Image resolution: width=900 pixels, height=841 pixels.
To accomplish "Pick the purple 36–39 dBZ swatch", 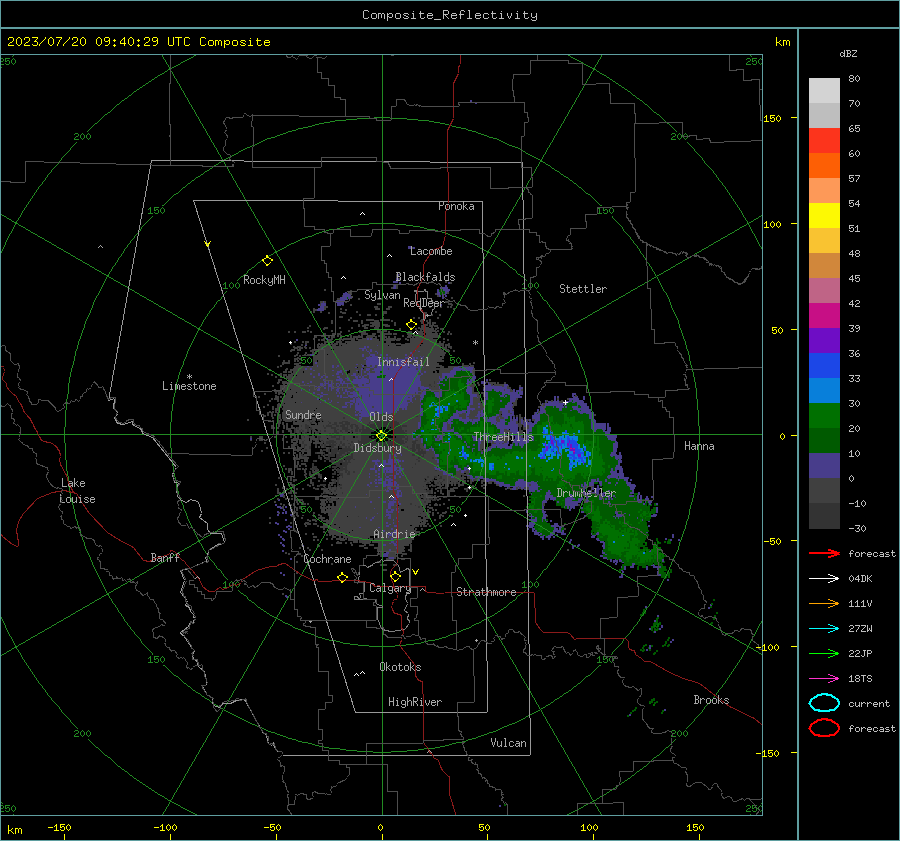I will pos(824,341).
